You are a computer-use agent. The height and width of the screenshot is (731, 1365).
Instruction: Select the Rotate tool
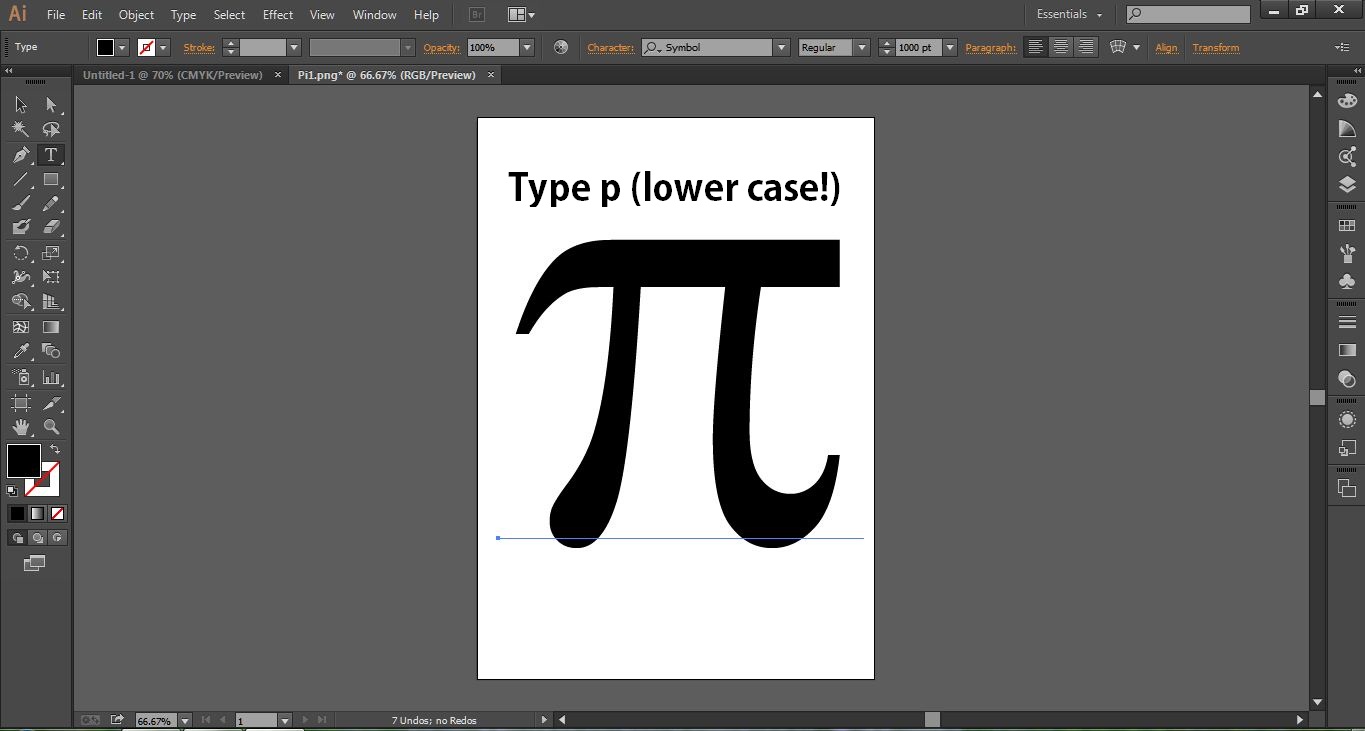tap(21, 253)
